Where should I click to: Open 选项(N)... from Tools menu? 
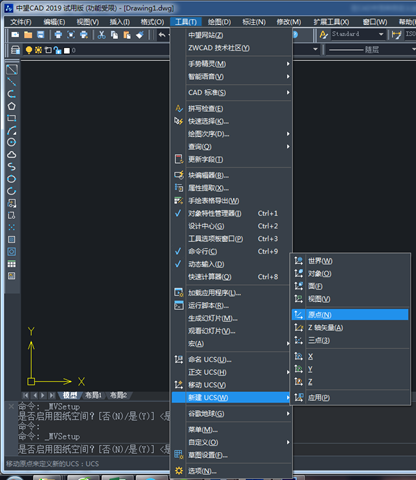pyautogui.click(x=231, y=471)
